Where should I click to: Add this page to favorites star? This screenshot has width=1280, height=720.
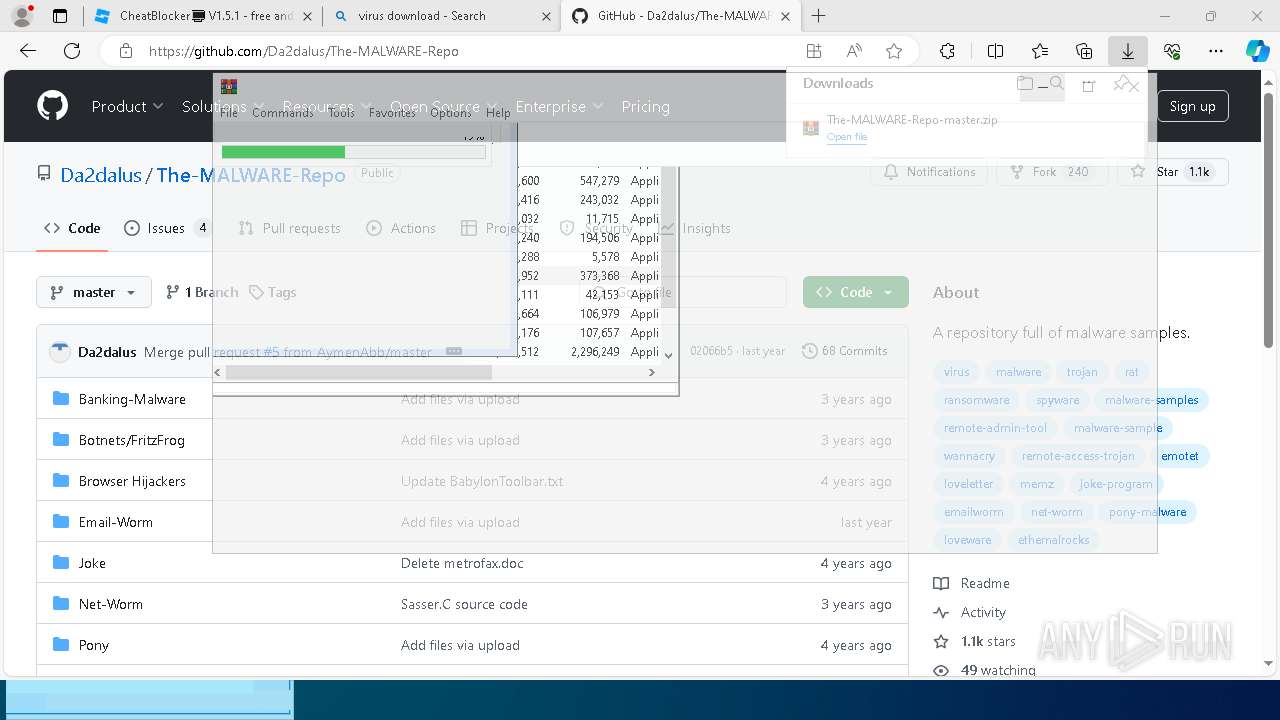894,51
